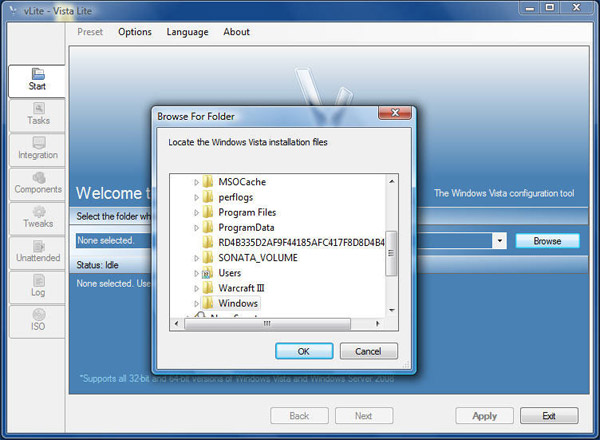Click the Exit button
The height and width of the screenshot is (440, 600).
549,416
